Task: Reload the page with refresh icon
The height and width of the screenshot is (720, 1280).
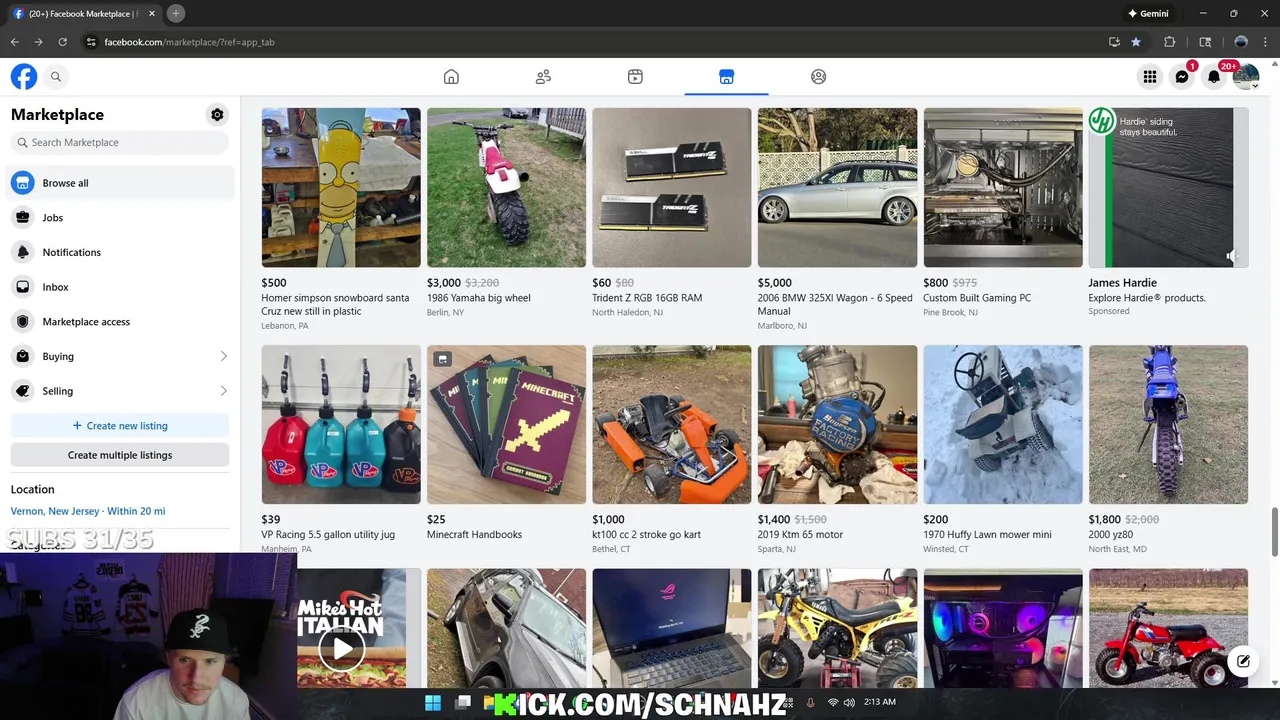Action: point(62,42)
